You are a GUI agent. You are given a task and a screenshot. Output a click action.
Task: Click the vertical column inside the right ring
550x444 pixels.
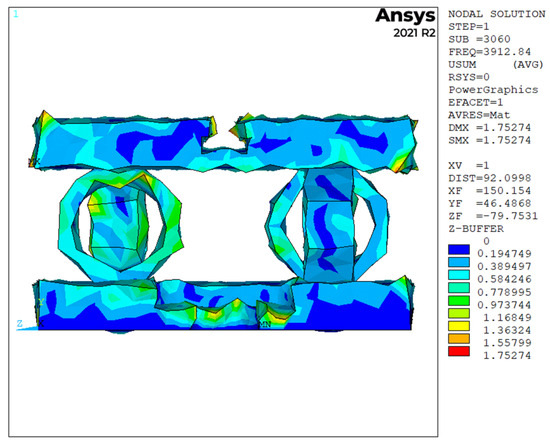328,224
